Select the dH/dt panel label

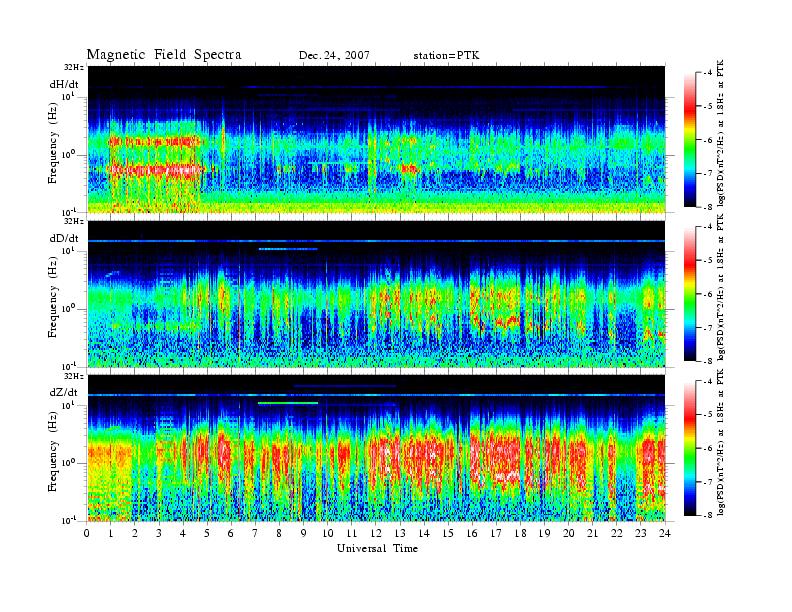(64, 84)
